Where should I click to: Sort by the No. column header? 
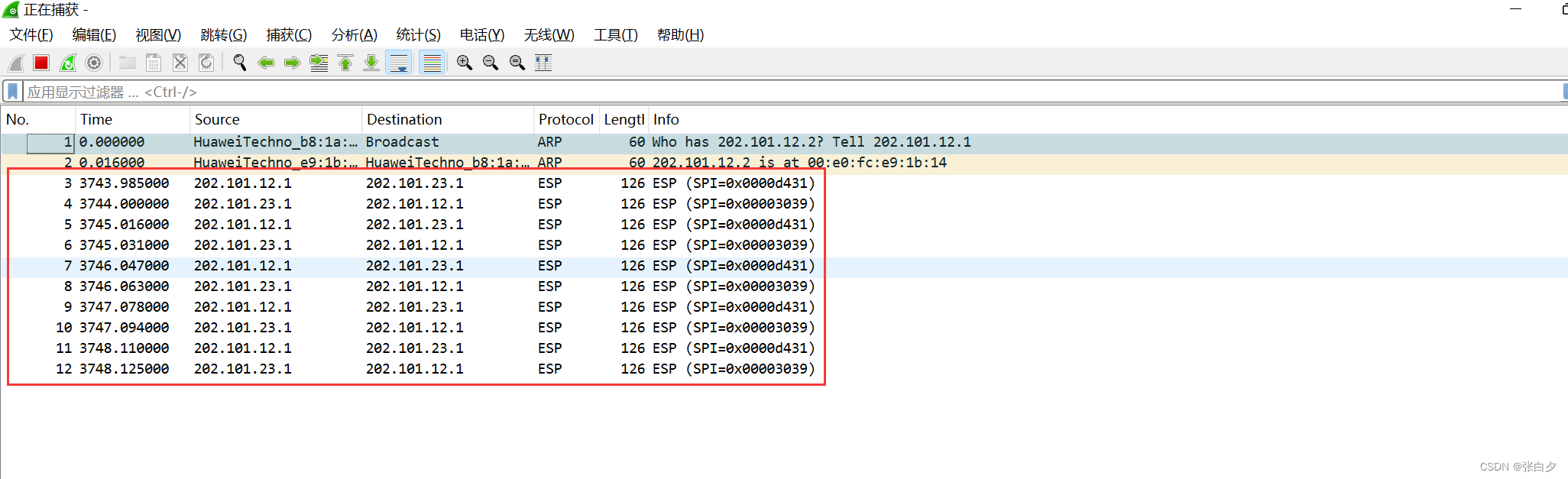pos(38,119)
